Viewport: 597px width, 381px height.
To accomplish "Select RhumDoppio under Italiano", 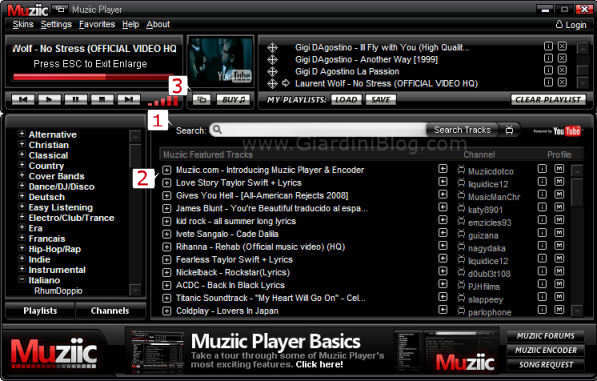I will pos(58,291).
